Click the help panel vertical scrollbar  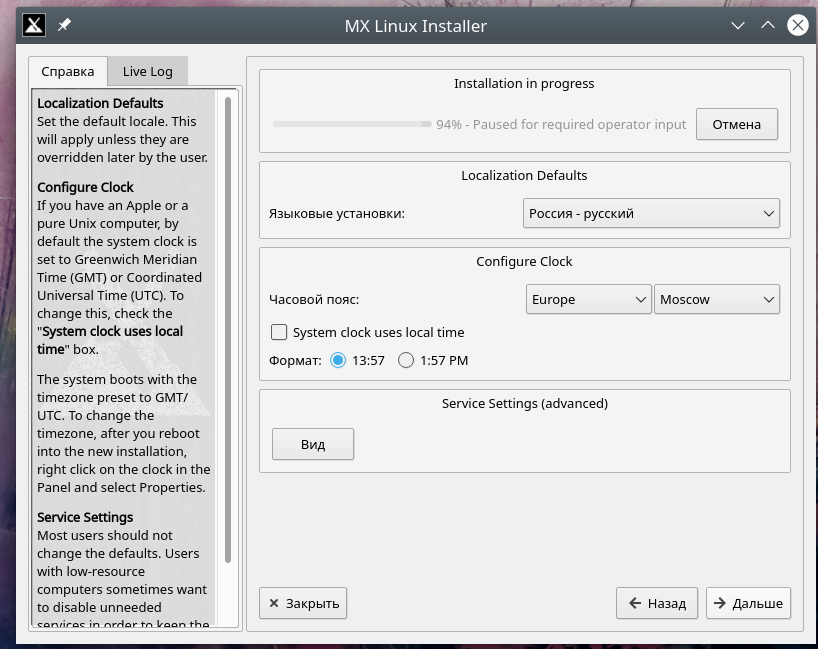pyautogui.click(x=229, y=330)
